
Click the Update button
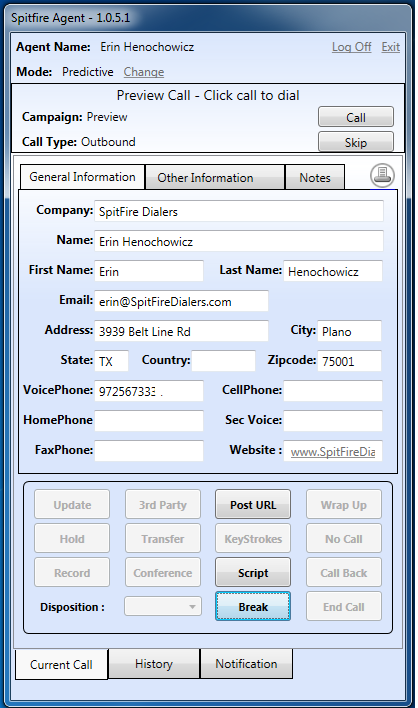coord(72,504)
